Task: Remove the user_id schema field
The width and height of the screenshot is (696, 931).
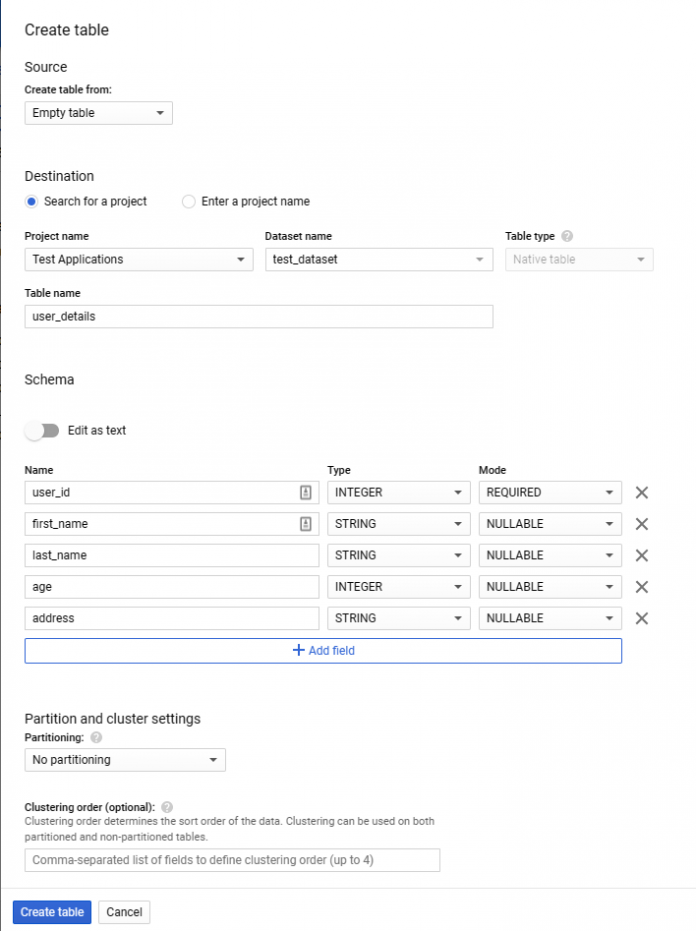Action: tap(641, 492)
